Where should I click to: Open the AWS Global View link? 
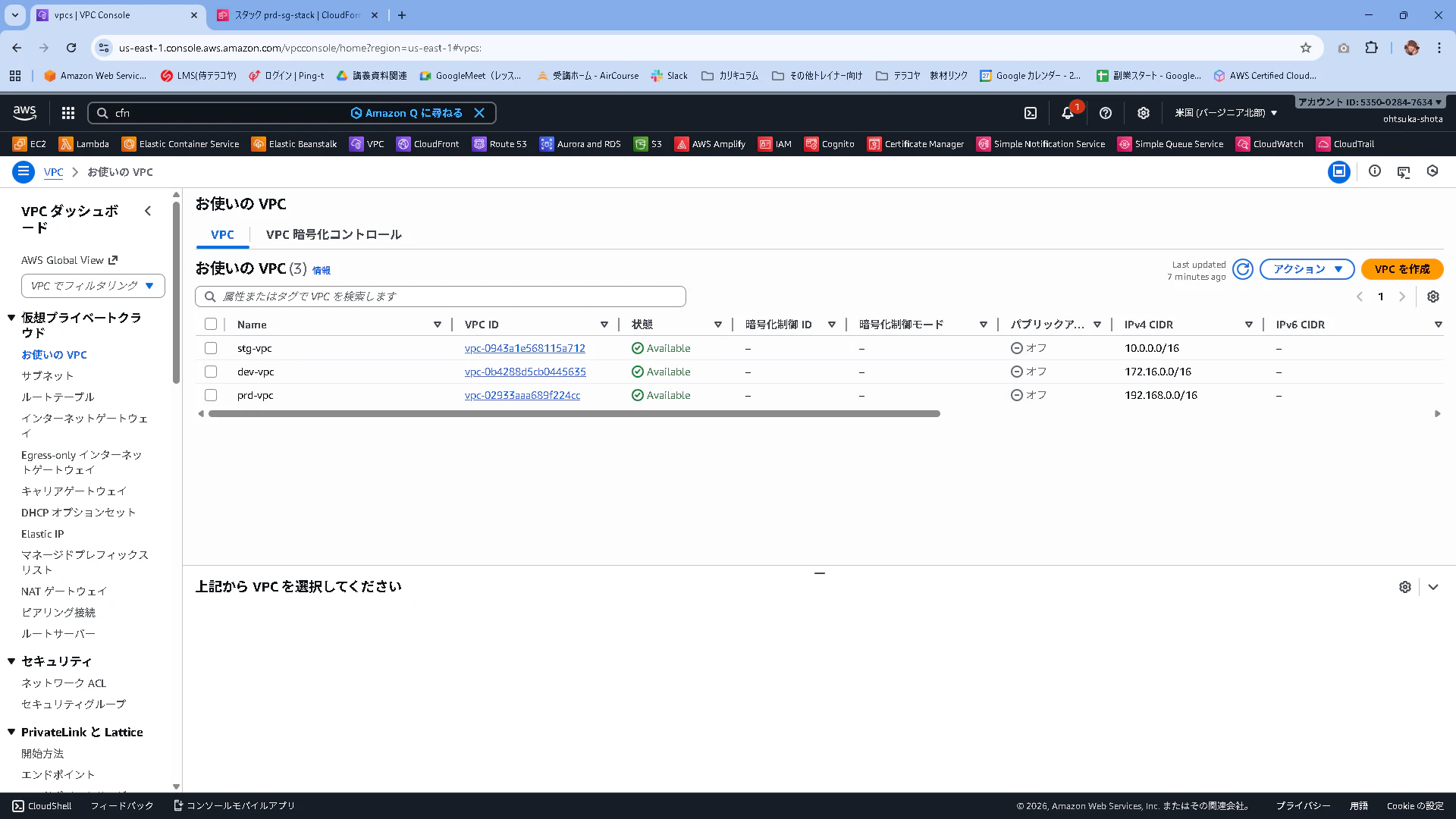point(69,260)
